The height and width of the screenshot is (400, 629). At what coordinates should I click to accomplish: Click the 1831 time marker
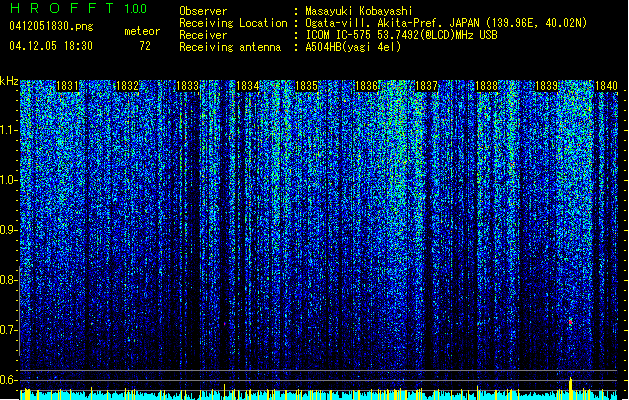[67, 86]
